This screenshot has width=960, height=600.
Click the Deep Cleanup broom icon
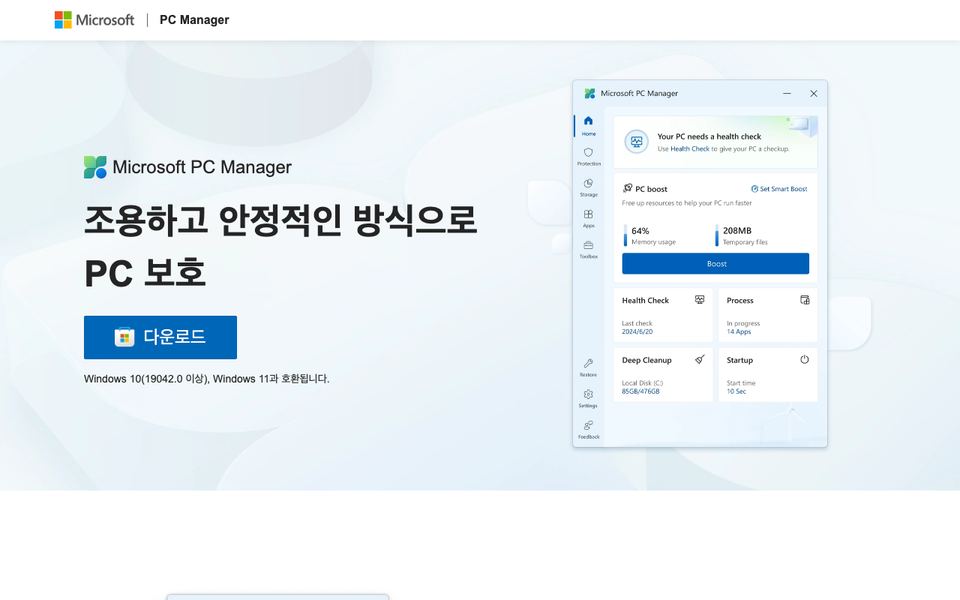(x=700, y=359)
